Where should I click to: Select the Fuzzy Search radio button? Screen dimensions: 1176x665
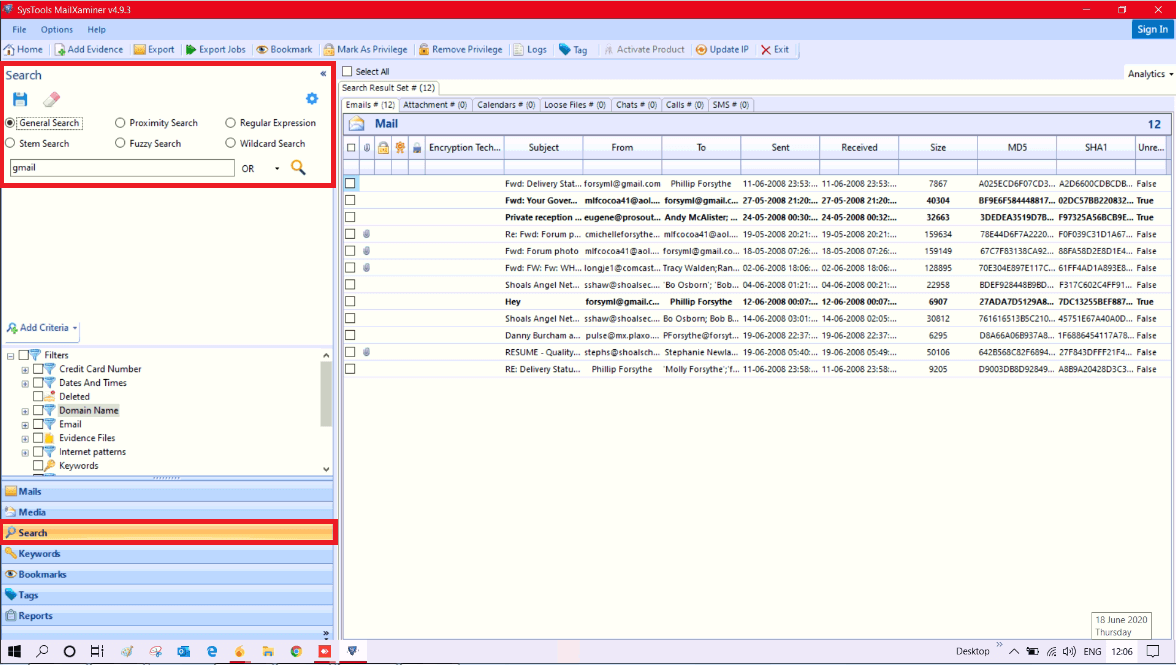point(120,143)
